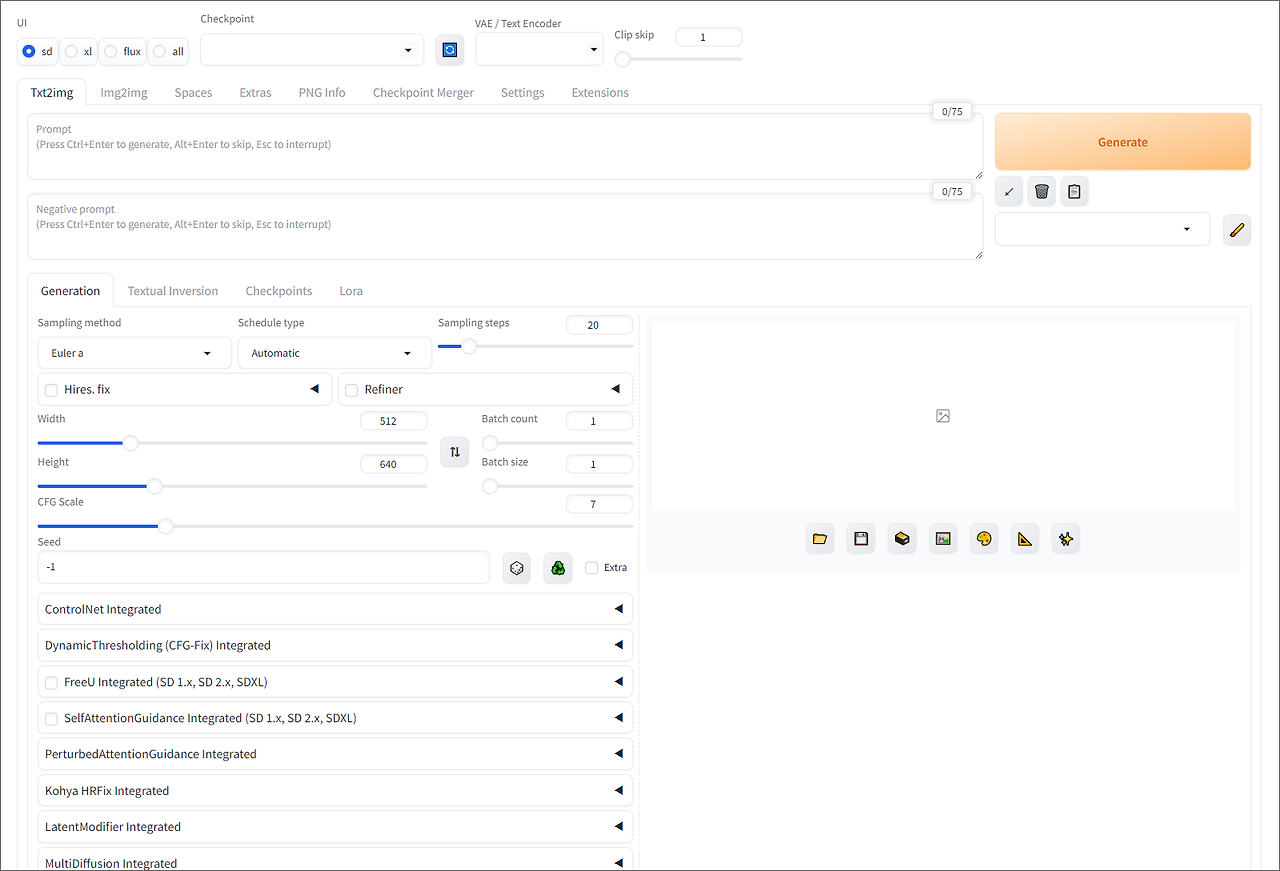Click the Height slider track
The height and width of the screenshot is (871, 1280).
pos(232,486)
